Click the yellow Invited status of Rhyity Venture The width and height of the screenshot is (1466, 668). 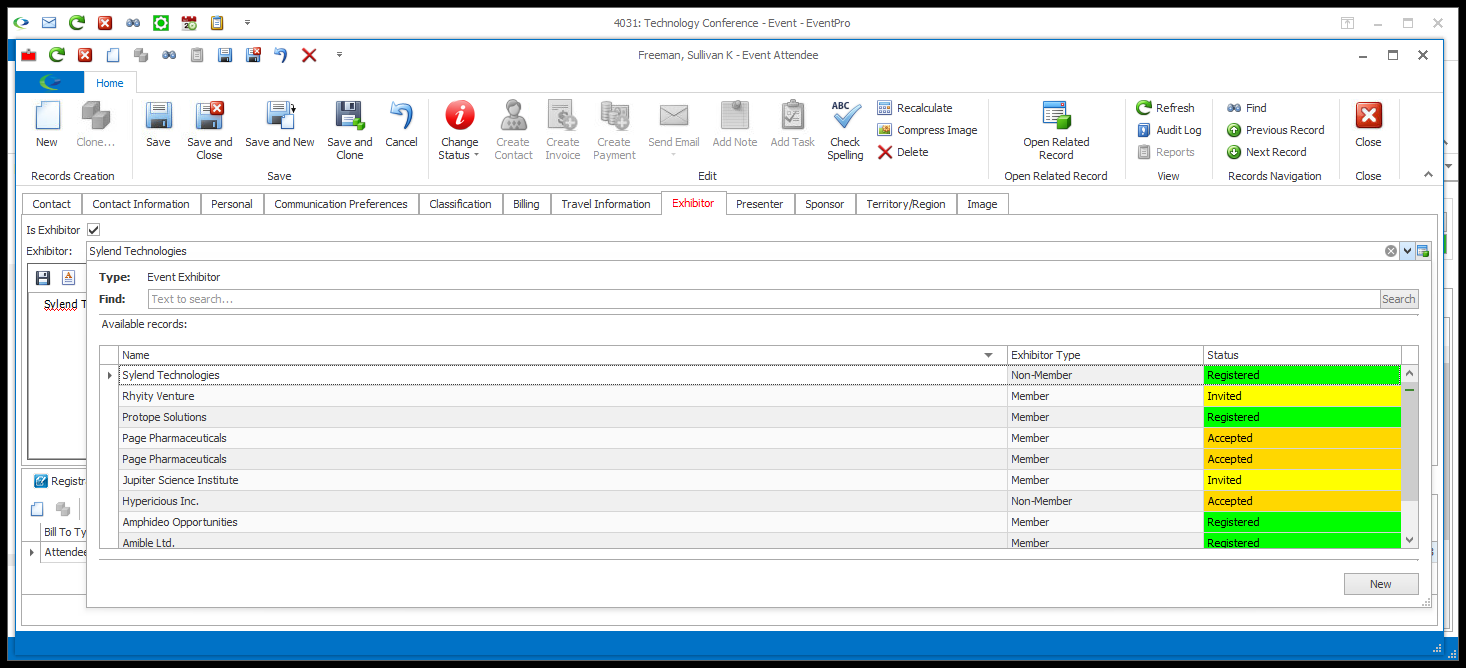tap(1302, 396)
